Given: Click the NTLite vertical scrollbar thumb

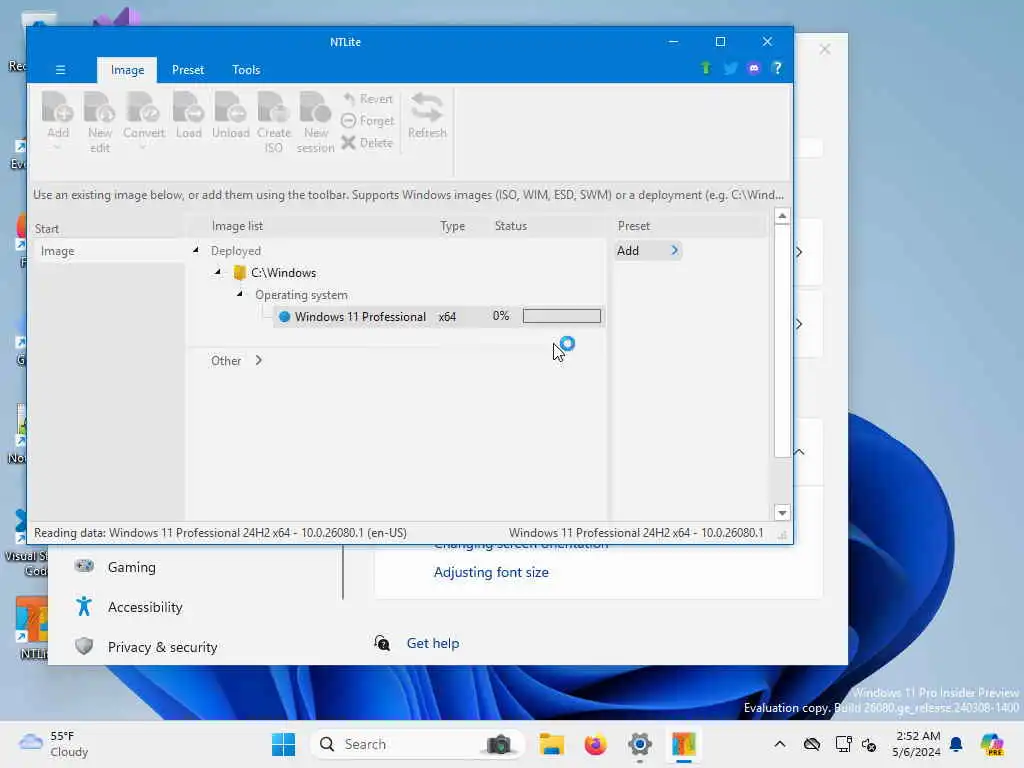Looking at the screenshot, I should coord(782,340).
